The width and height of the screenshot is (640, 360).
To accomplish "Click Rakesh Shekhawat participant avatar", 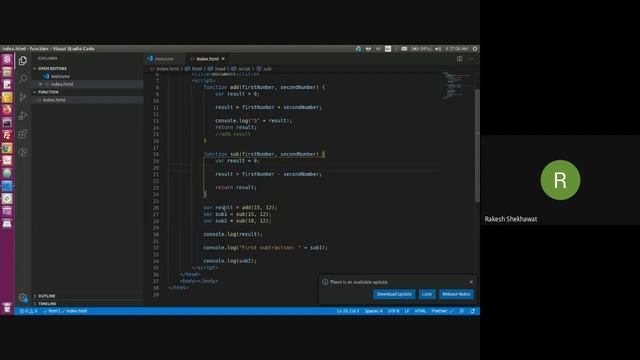I will [560, 180].
